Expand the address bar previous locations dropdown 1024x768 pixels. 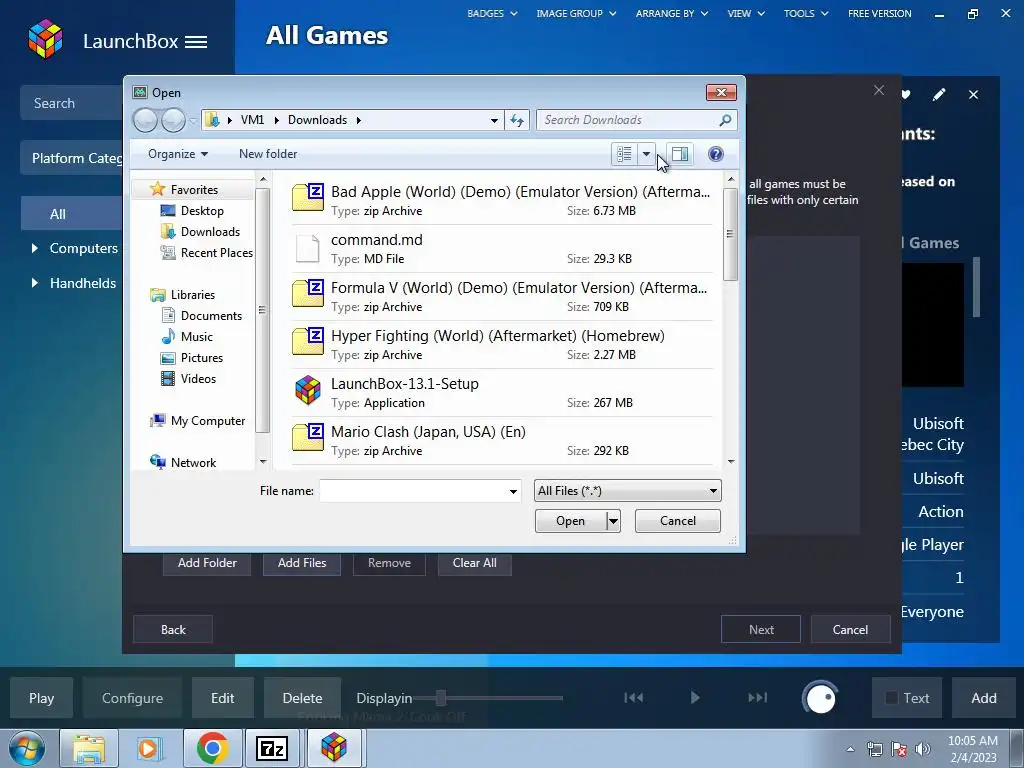point(494,120)
